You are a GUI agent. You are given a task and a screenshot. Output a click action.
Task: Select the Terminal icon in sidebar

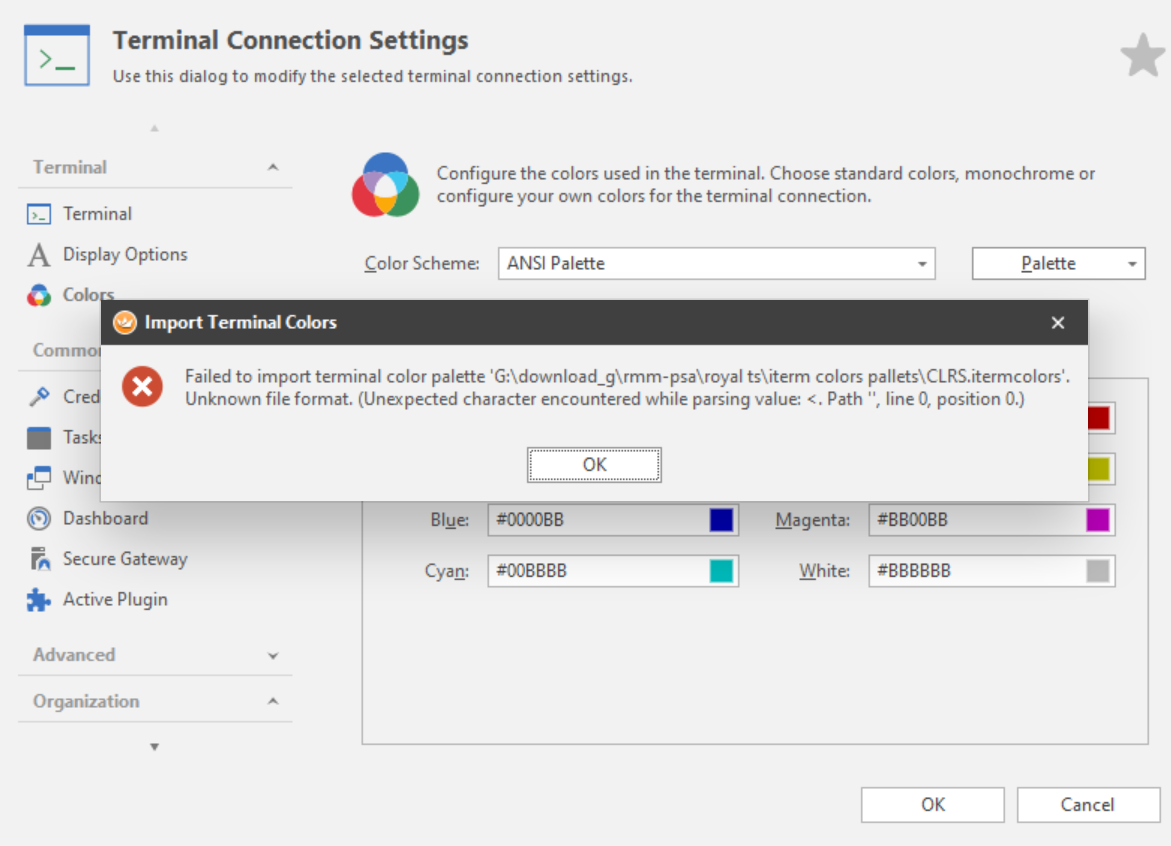click(39, 214)
